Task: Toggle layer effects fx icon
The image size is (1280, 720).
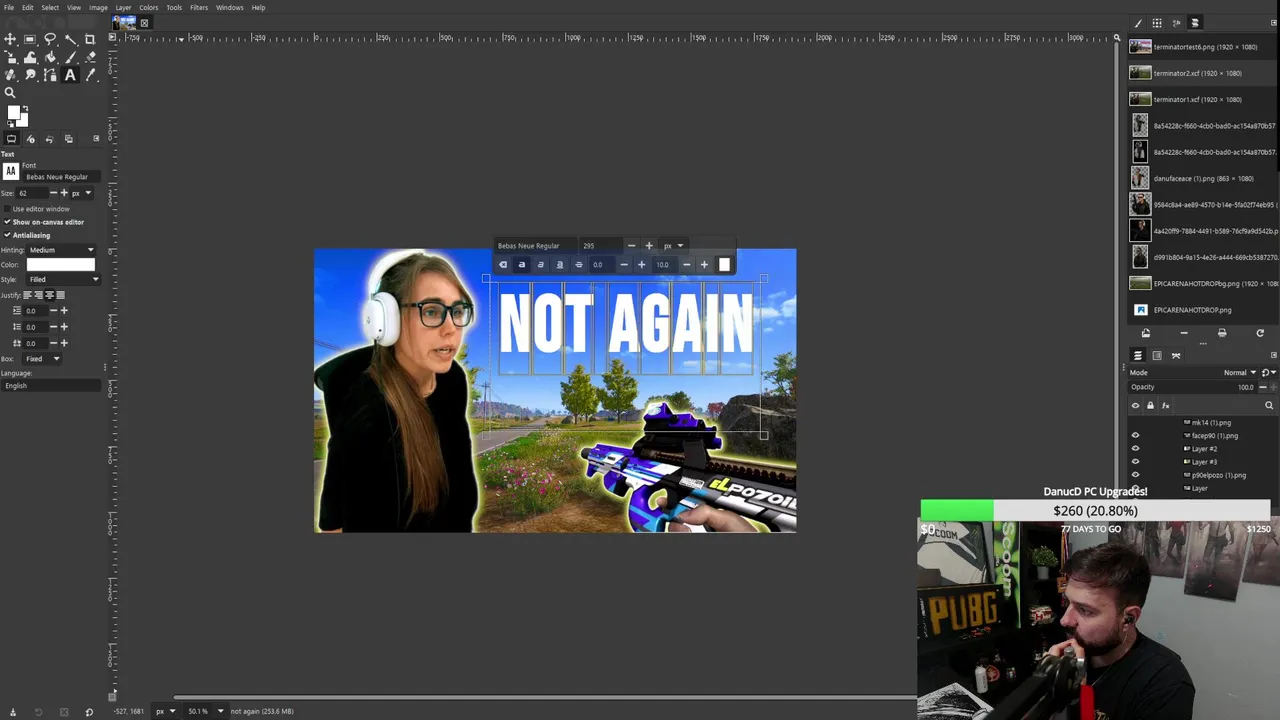Action: point(1165,406)
